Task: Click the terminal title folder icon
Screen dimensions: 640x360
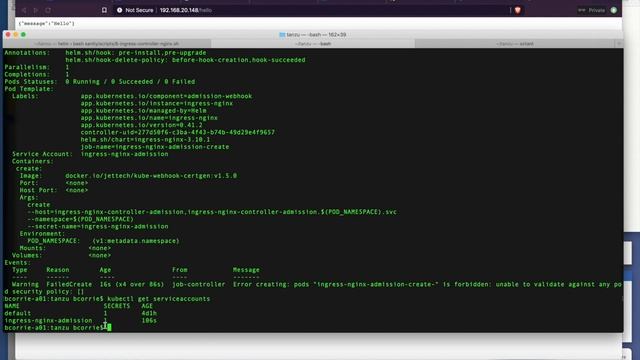Action: [x=282, y=35]
